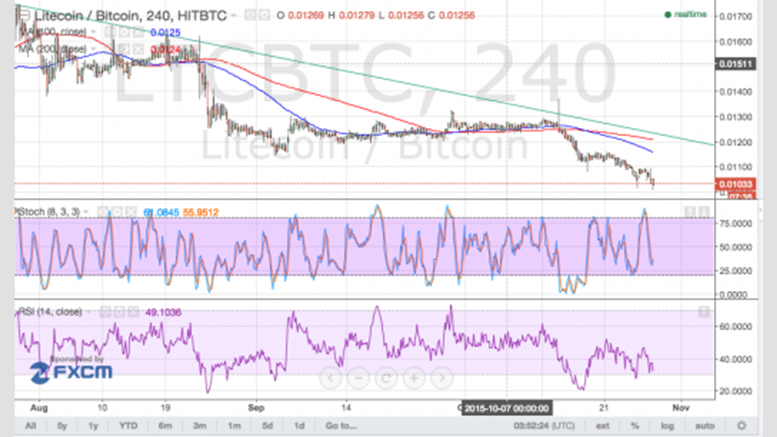The height and width of the screenshot is (437, 777).
Task: Open settings gear next to HITBTC title
Action: point(265,15)
